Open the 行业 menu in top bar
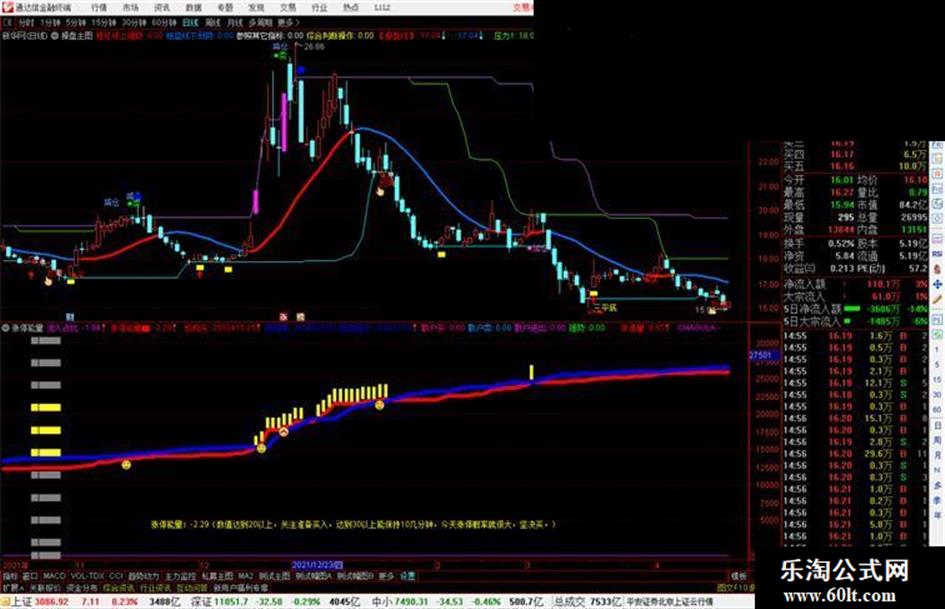This screenshot has height=609, width=945. pos(319,7)
